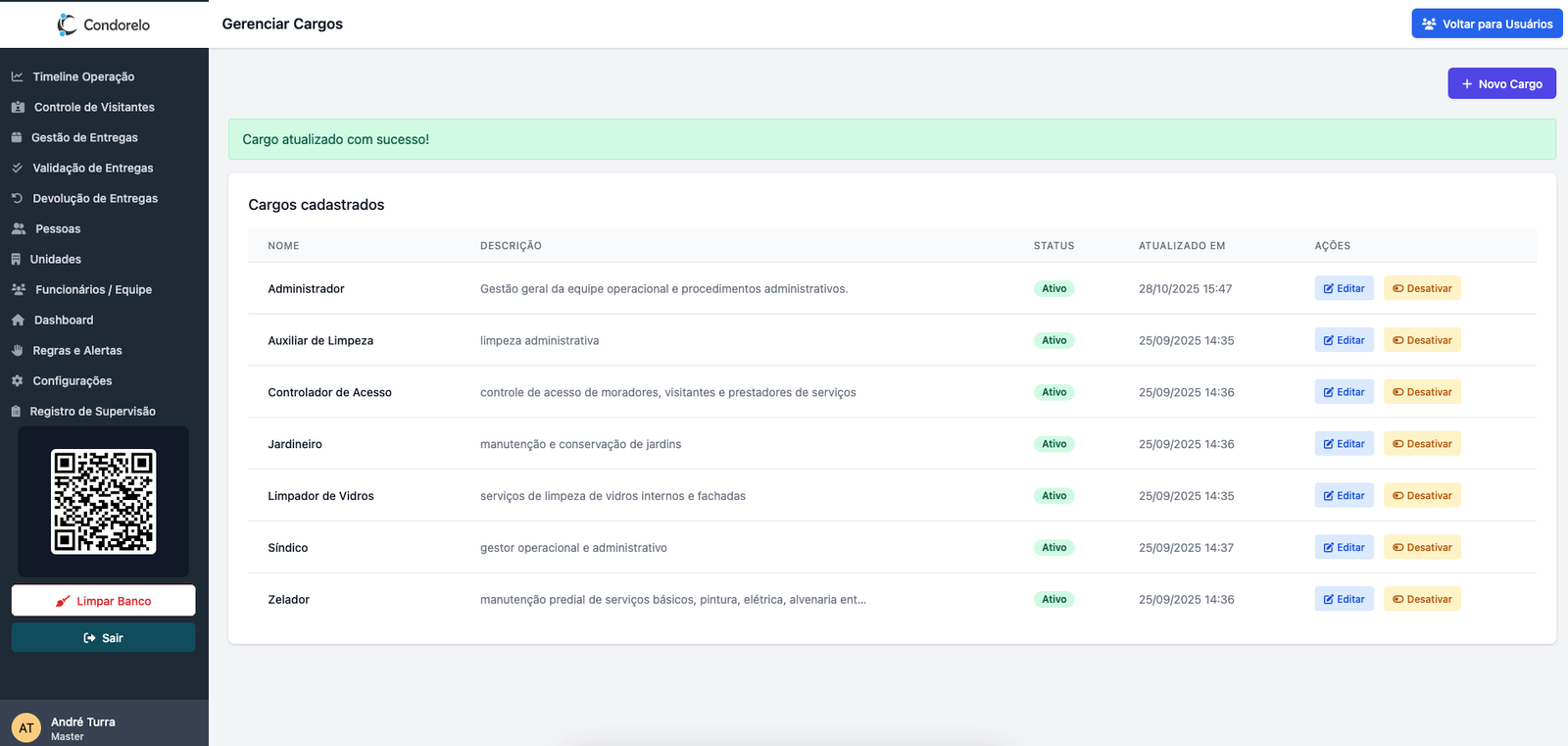Click the Regras e Alertas hand icon
This screenshot has width=1568, height=746.
[x=17, y=350]
